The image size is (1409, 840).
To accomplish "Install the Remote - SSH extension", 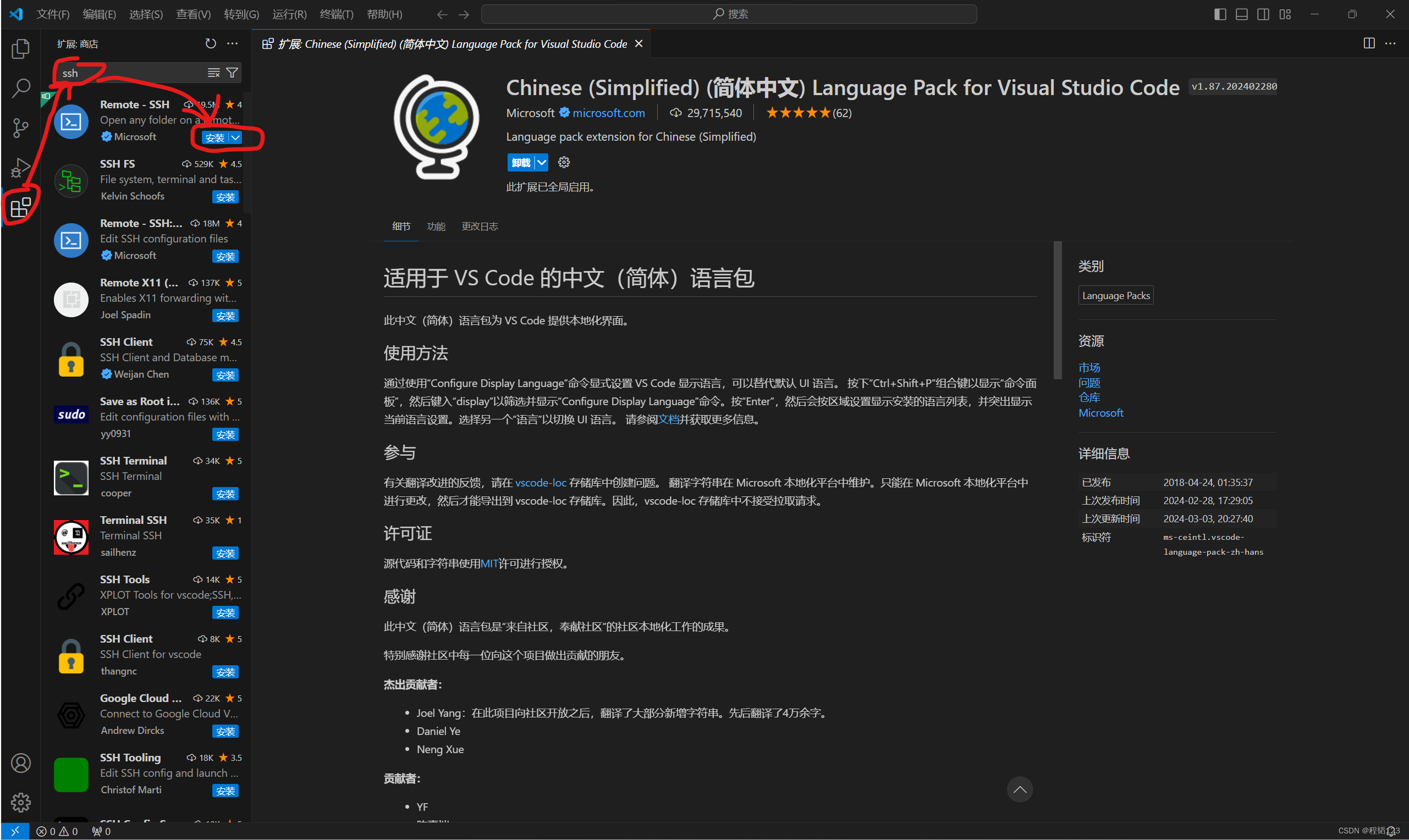I will (x=215, y=137).
